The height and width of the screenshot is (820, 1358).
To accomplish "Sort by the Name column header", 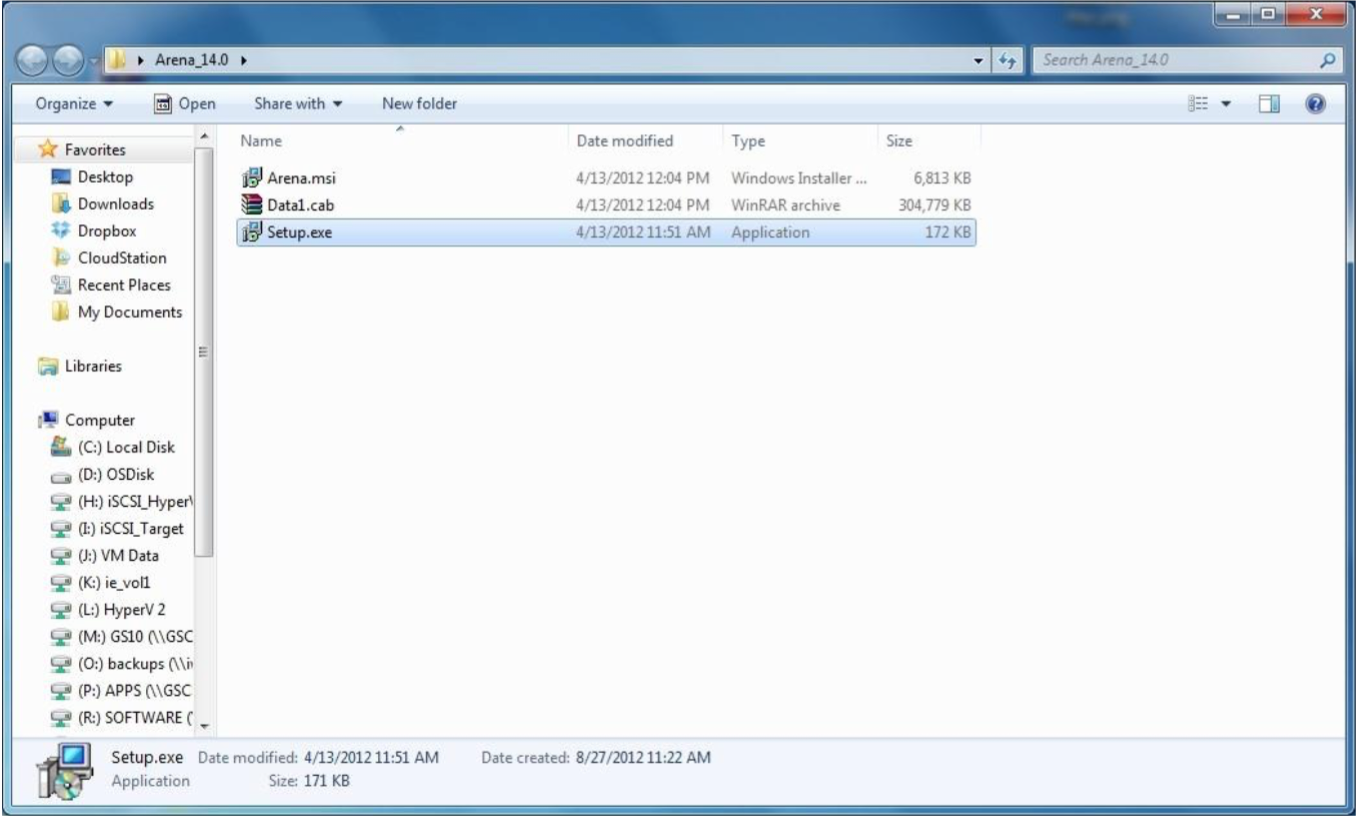I will point(401,141).
